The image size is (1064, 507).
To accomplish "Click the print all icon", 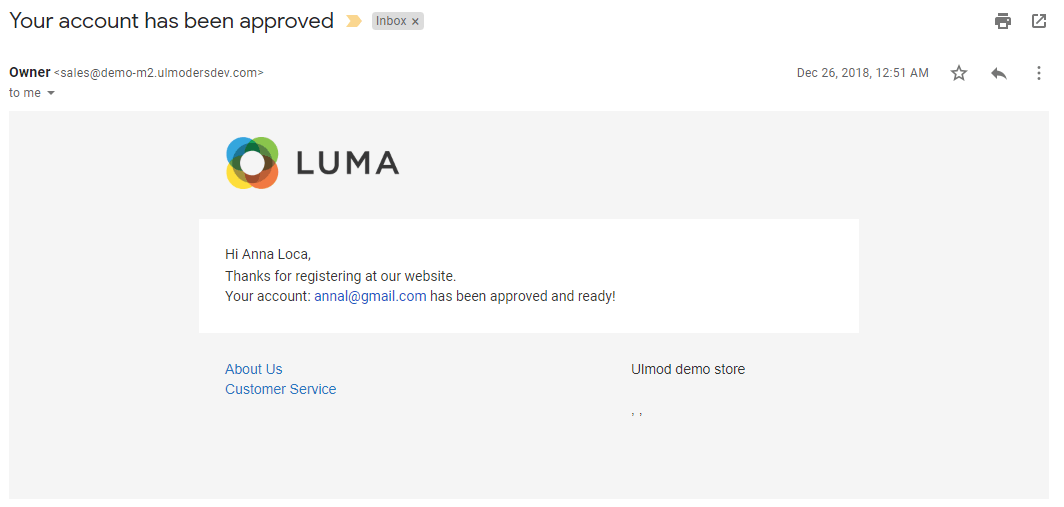I will [1002, 21].
